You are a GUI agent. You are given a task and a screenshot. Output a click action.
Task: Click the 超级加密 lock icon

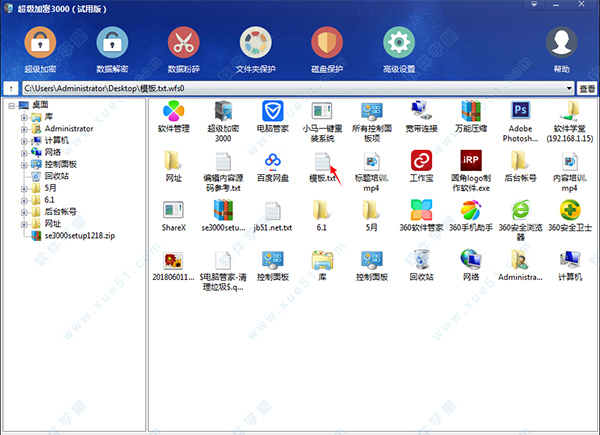[x=41, y=44]
